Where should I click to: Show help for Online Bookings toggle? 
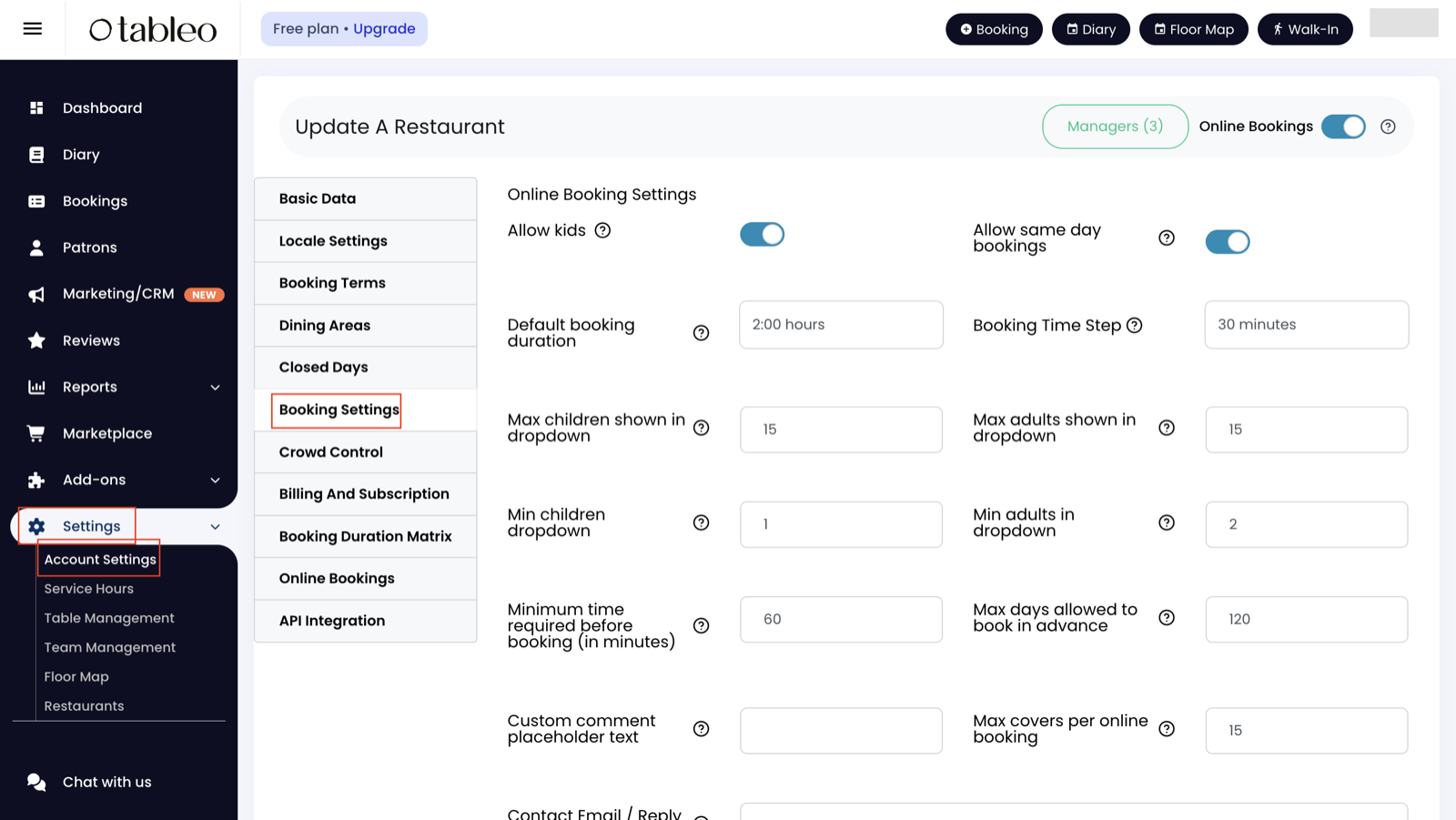pyautogui.click(x=1388, y=127)
